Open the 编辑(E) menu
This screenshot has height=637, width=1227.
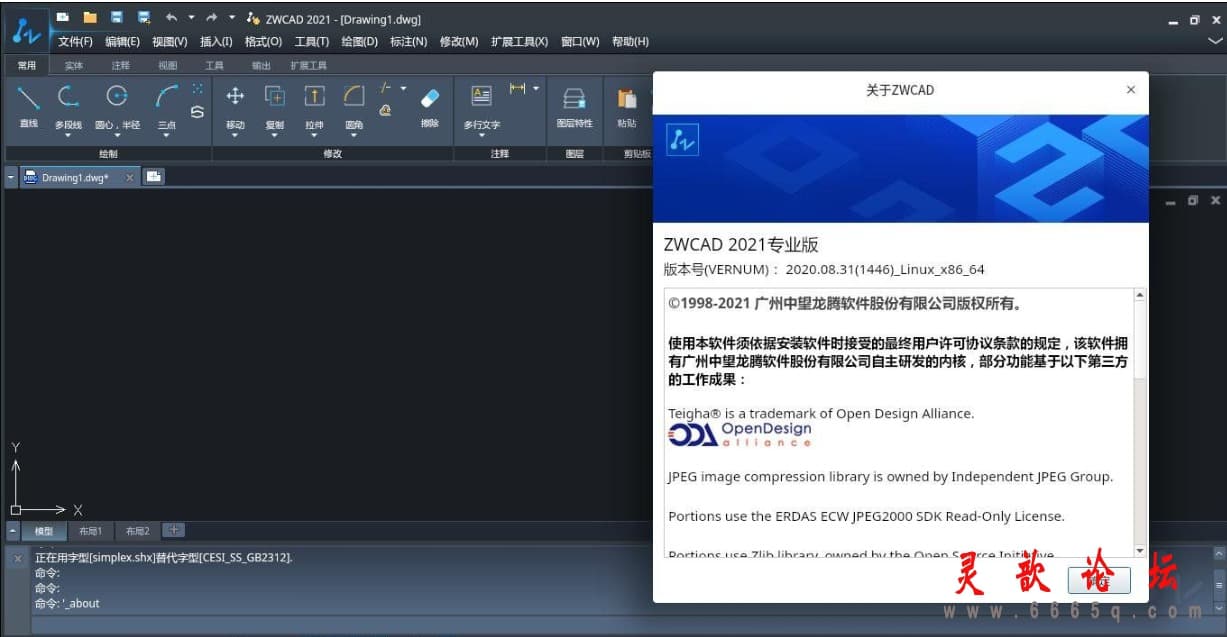point(122,42)
